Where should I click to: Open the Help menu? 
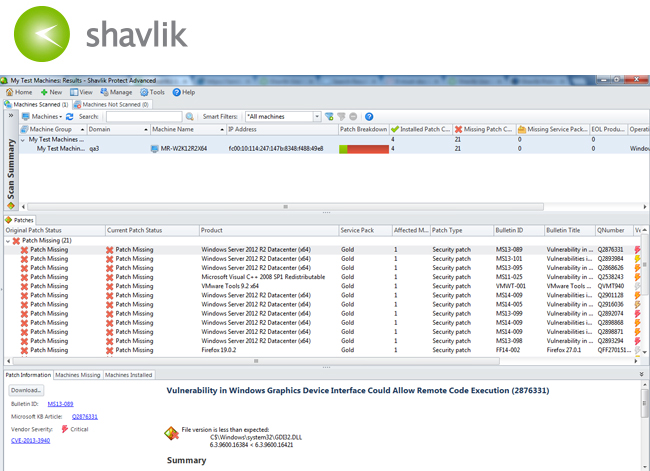(x=184, y=92)
